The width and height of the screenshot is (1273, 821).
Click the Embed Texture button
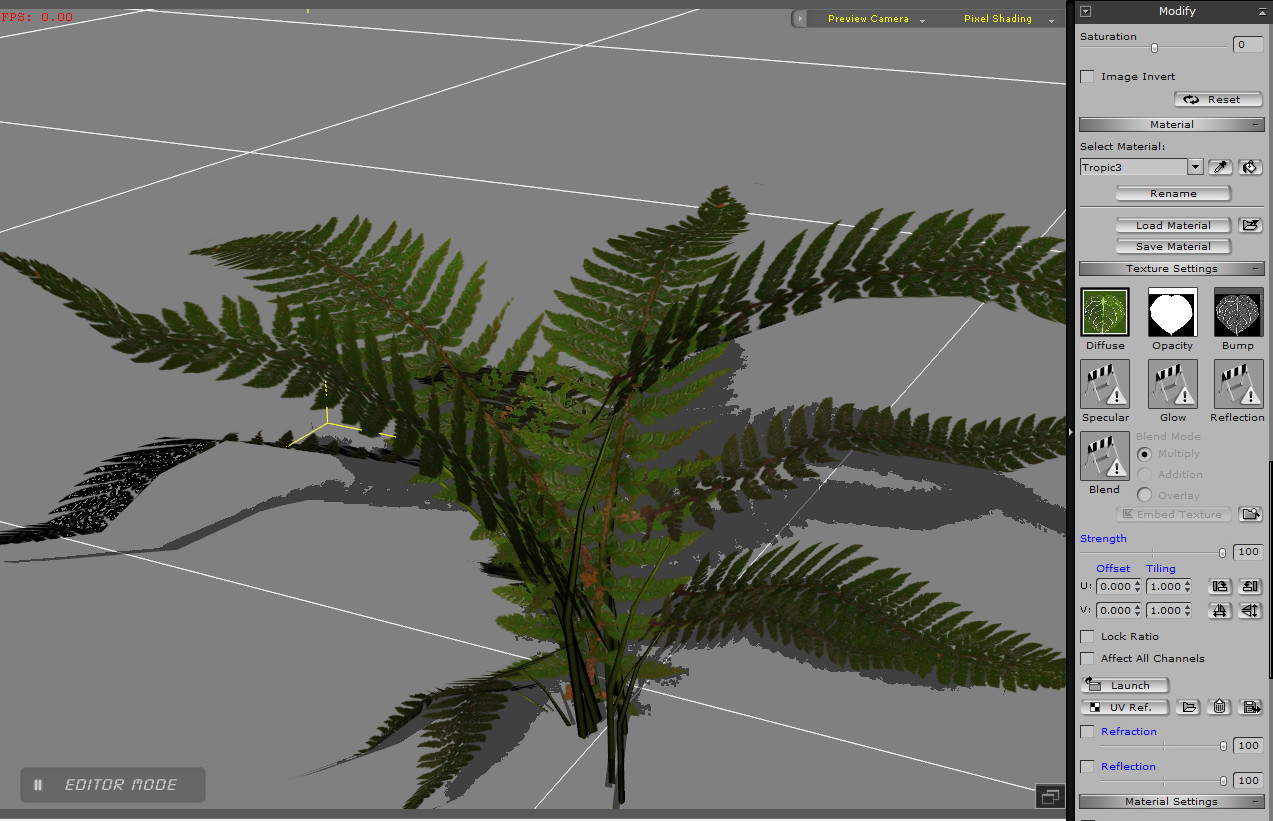tap(1173, 514)
